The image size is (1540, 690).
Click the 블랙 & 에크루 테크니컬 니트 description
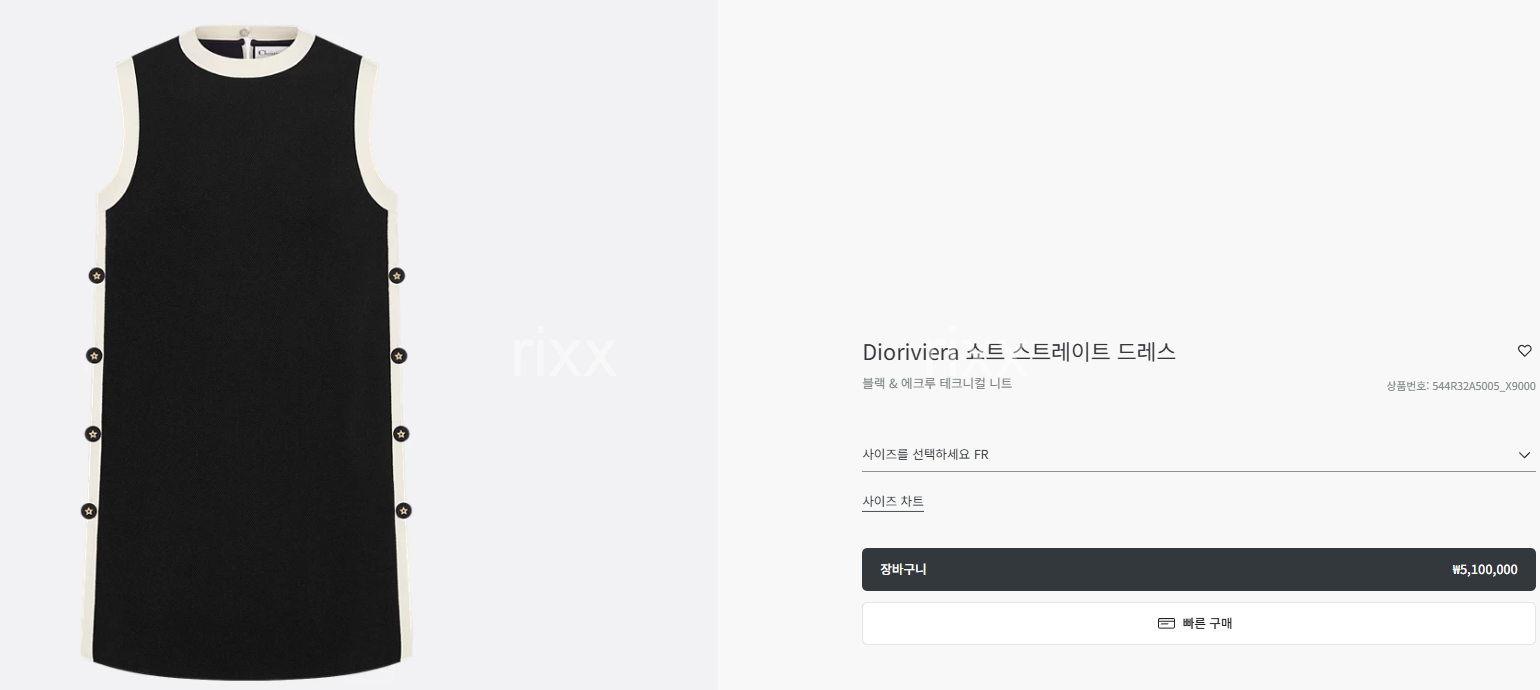[x=937, y=383]
